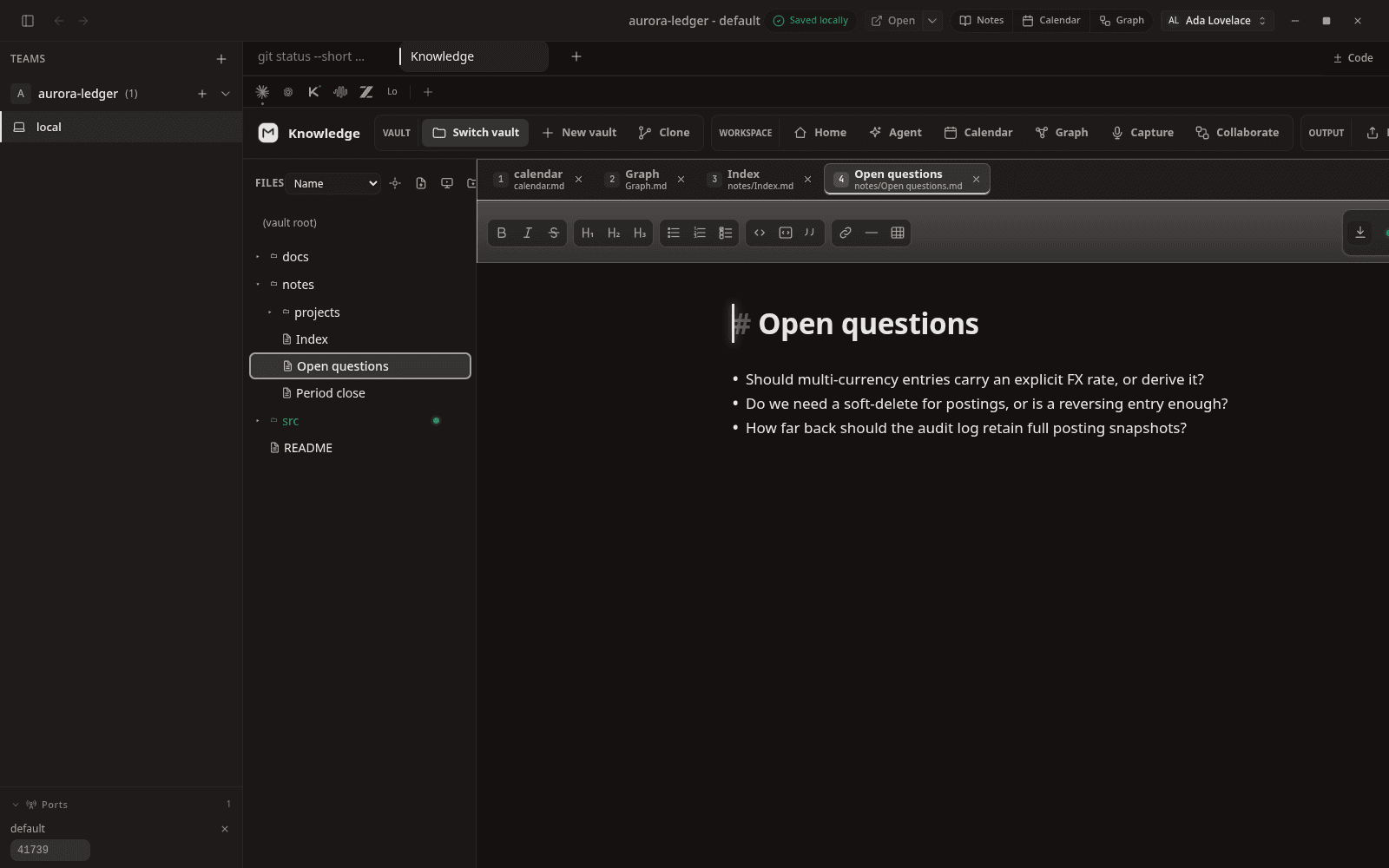The height and width of the screenshot is (868, 1389).
Task: Apply italic formatting
Action: coord(527,233)
